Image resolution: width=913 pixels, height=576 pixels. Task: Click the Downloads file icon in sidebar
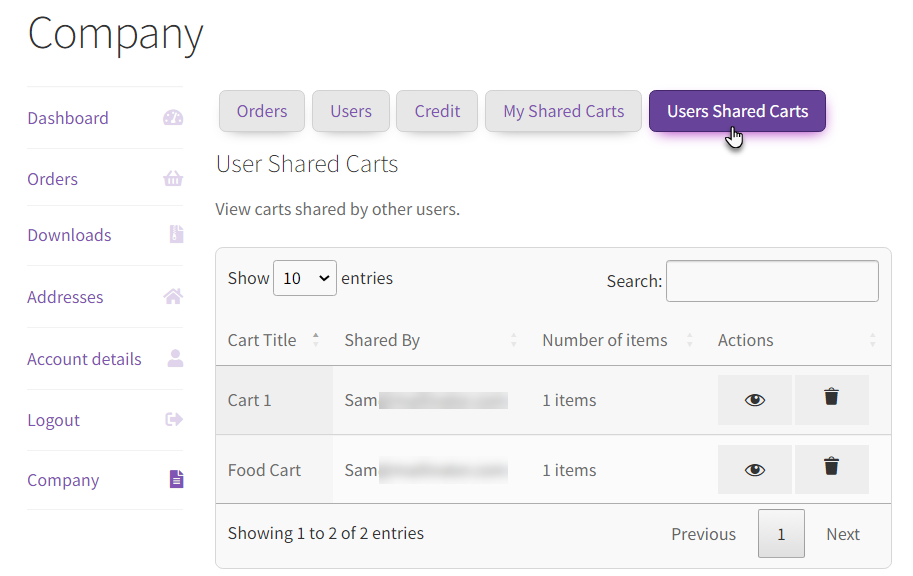point(176,234)
